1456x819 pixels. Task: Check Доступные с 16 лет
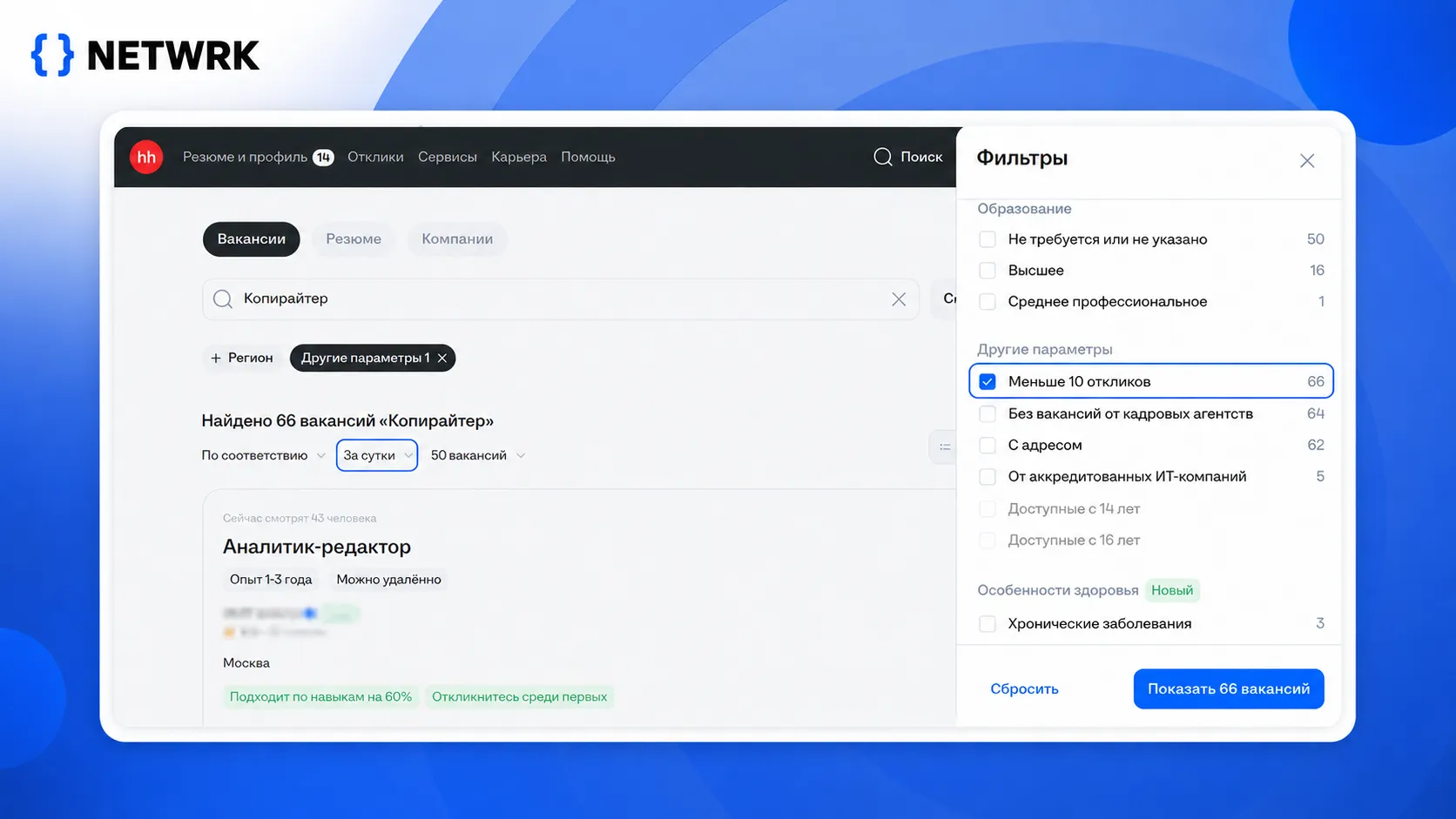coord(988,540)
